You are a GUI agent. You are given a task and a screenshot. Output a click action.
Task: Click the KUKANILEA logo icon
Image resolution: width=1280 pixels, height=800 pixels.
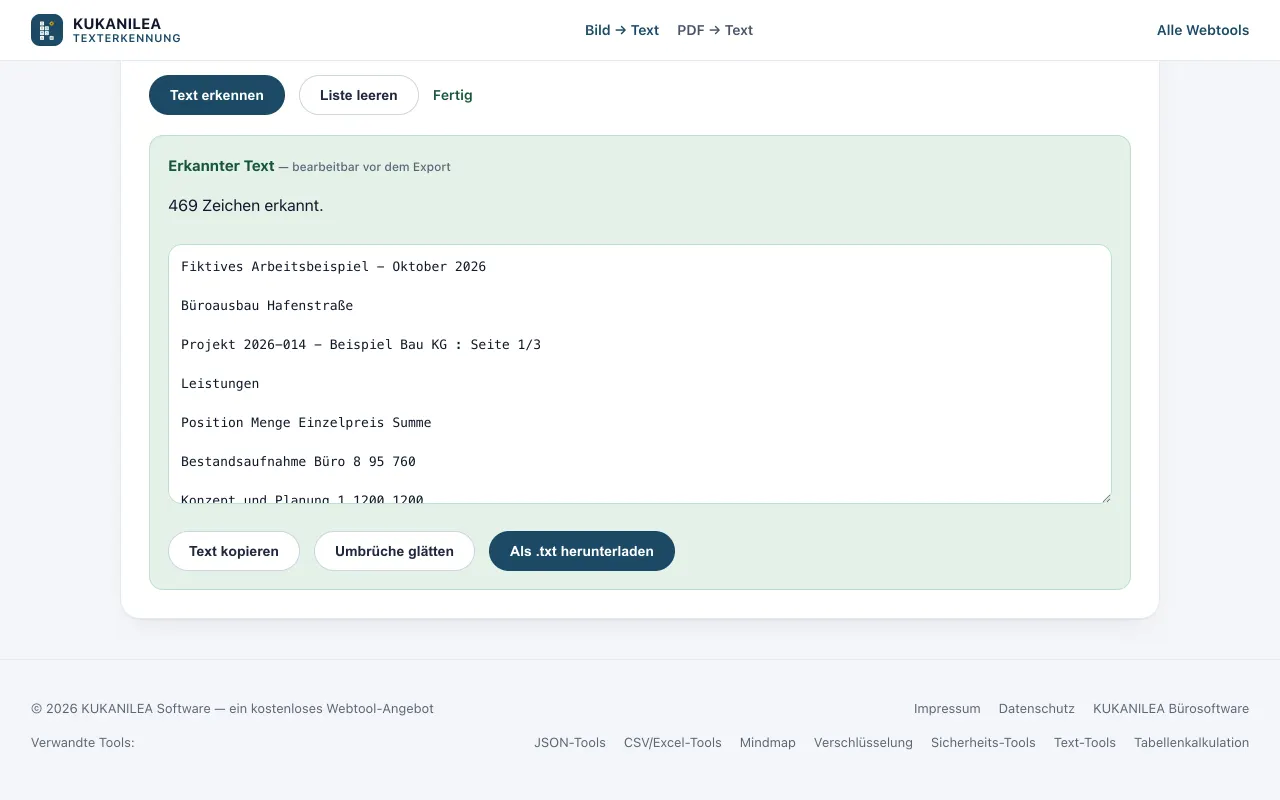point(47,30)
